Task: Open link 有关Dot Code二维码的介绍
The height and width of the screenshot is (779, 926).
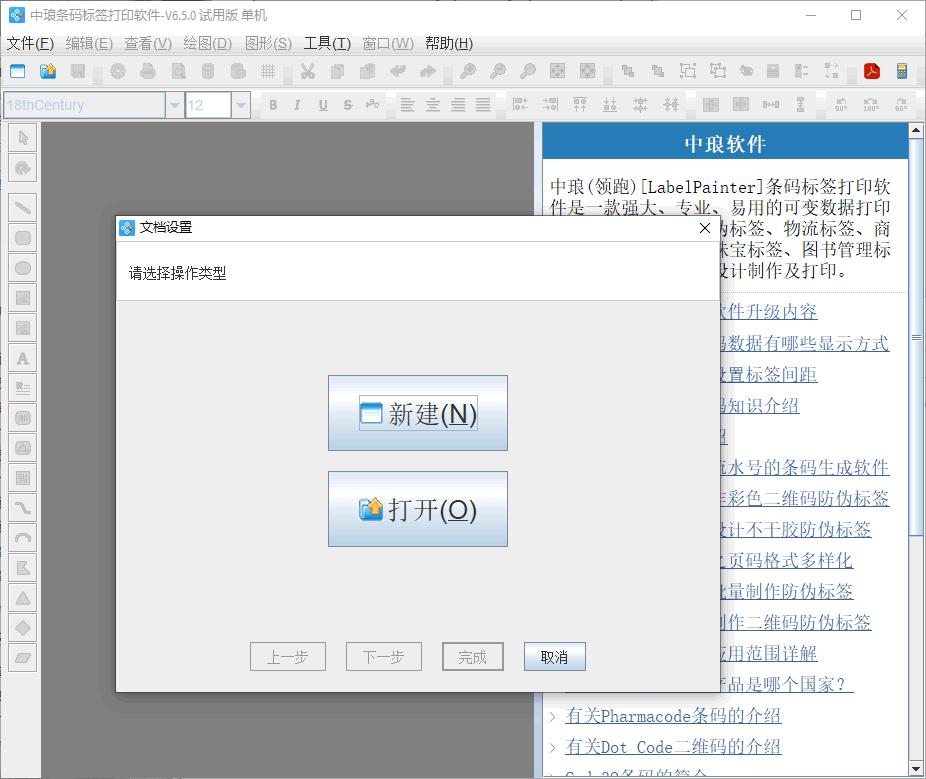Action: pyautogui.click(x=673, y=747)
